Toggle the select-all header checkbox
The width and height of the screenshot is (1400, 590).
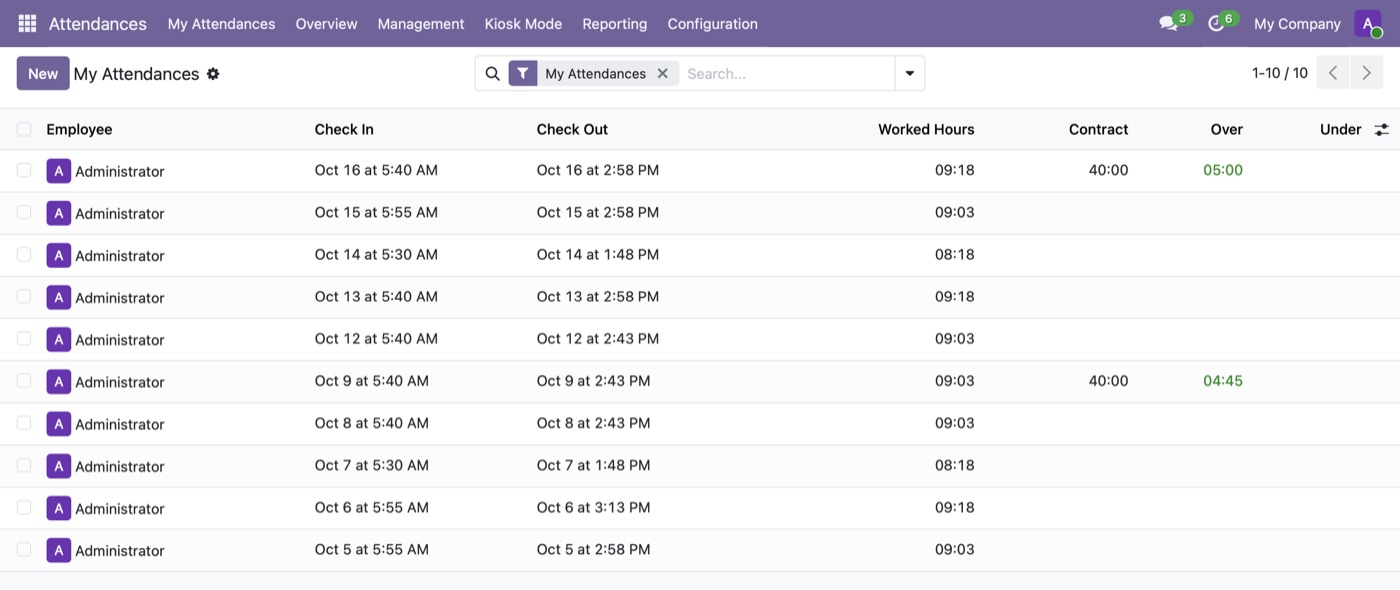(x=24, y=129)
